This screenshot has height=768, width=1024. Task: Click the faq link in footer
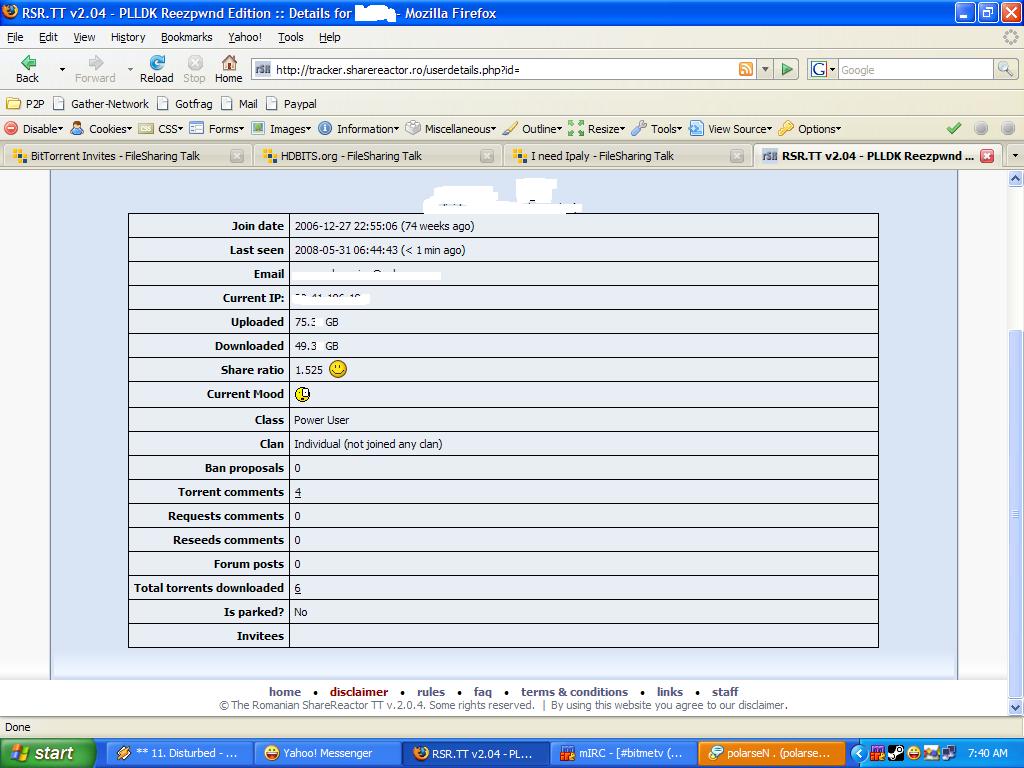pyautogui.click(x=482, y=692)
